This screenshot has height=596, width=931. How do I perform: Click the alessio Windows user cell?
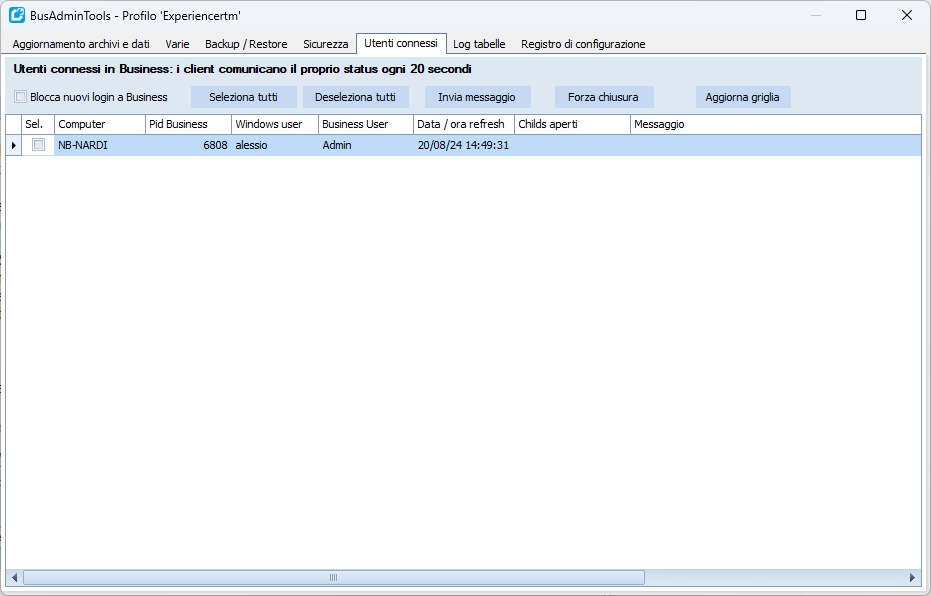[275, 145]
